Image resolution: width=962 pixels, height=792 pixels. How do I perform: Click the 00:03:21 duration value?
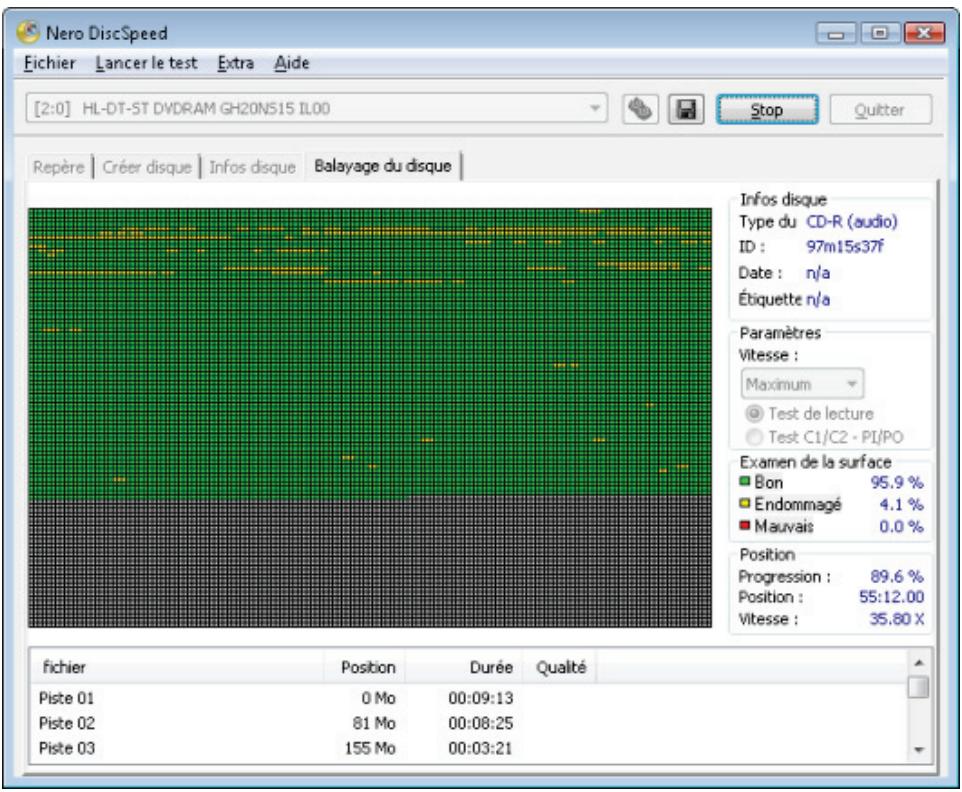pyautogui.click(x=480, y=748)
